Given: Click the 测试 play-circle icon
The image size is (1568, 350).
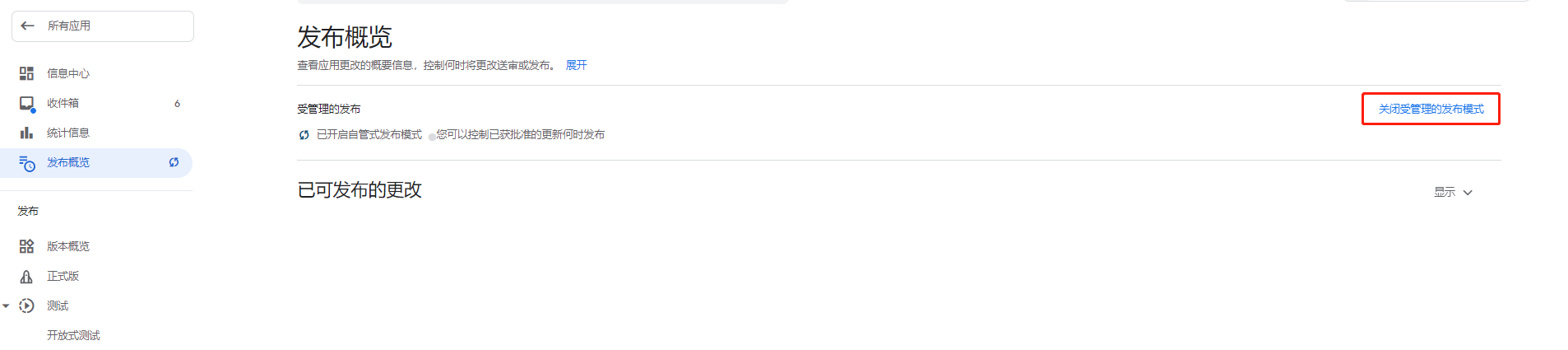Looking at the screenshot, I should (26, 306).
